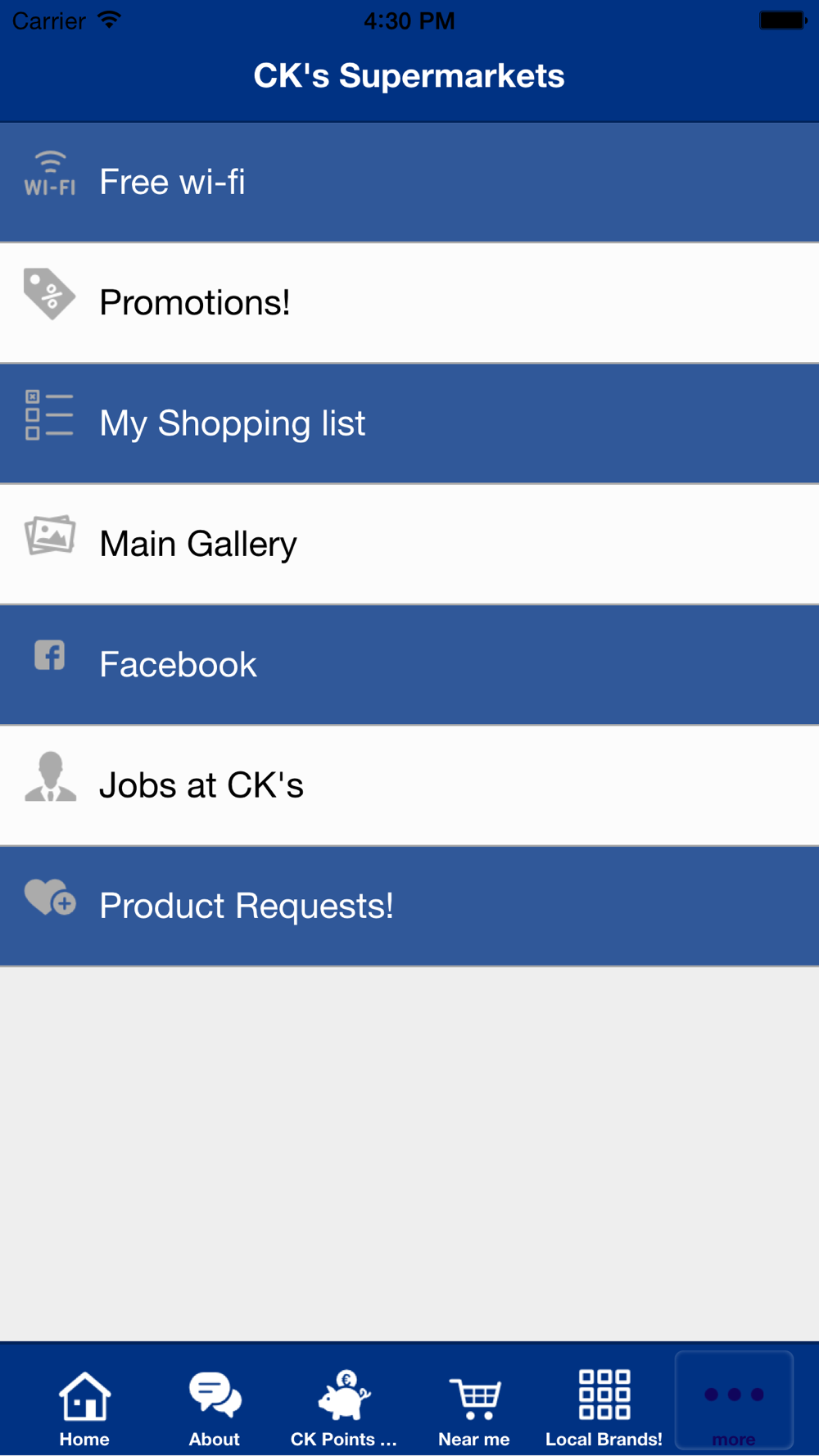Image resolution: width=819 pixels, height=1456 pixels.
Task: Tap the businessman Jobs icon
Action: coord(50,775)
